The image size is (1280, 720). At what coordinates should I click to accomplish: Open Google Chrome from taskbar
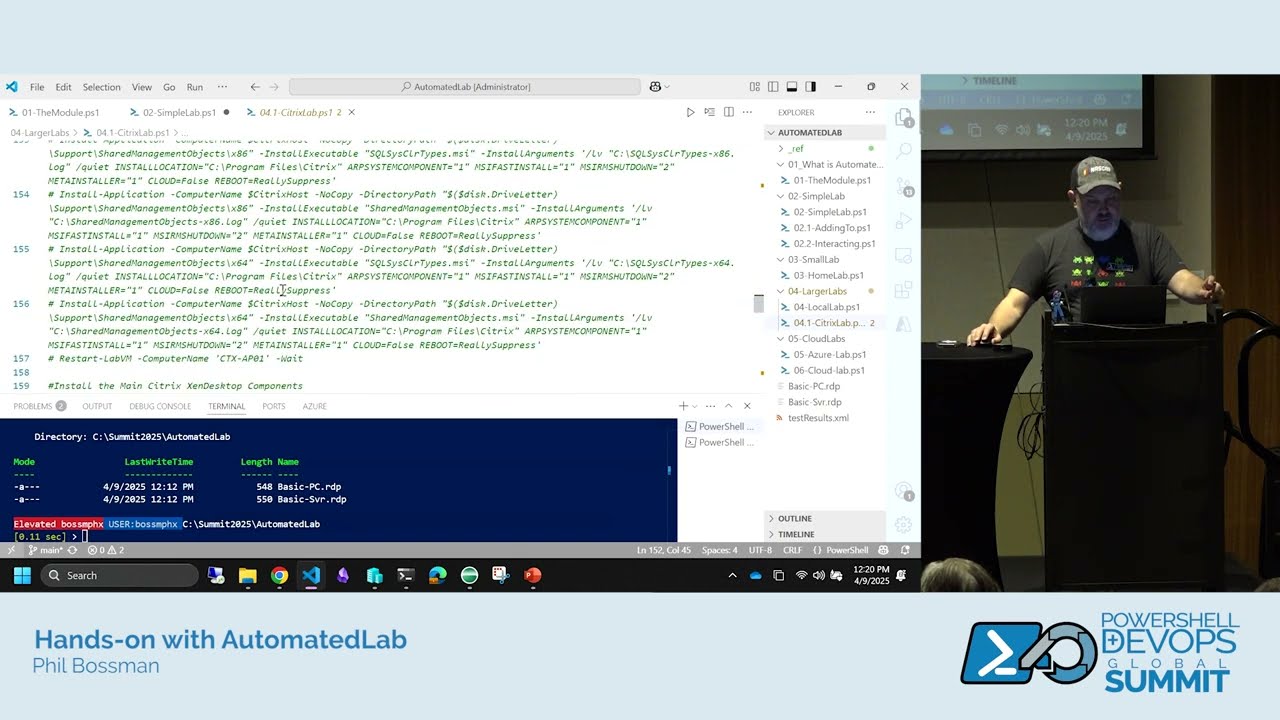coord(279,575)
